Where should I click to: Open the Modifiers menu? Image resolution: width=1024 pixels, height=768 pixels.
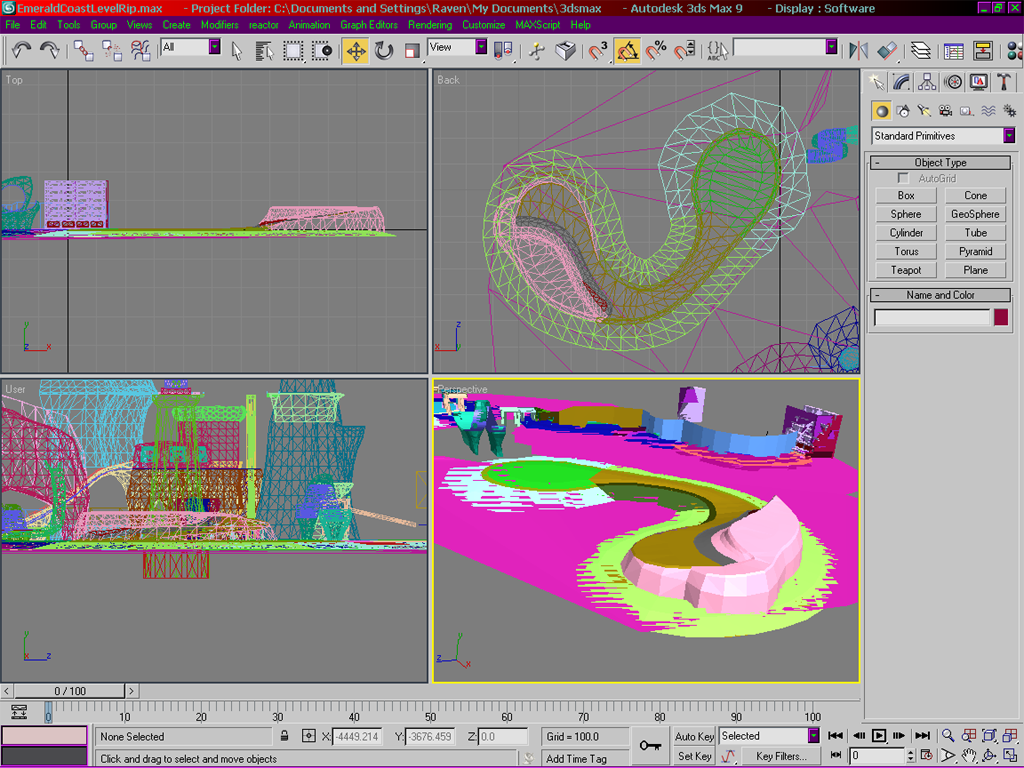click(219, 25)
